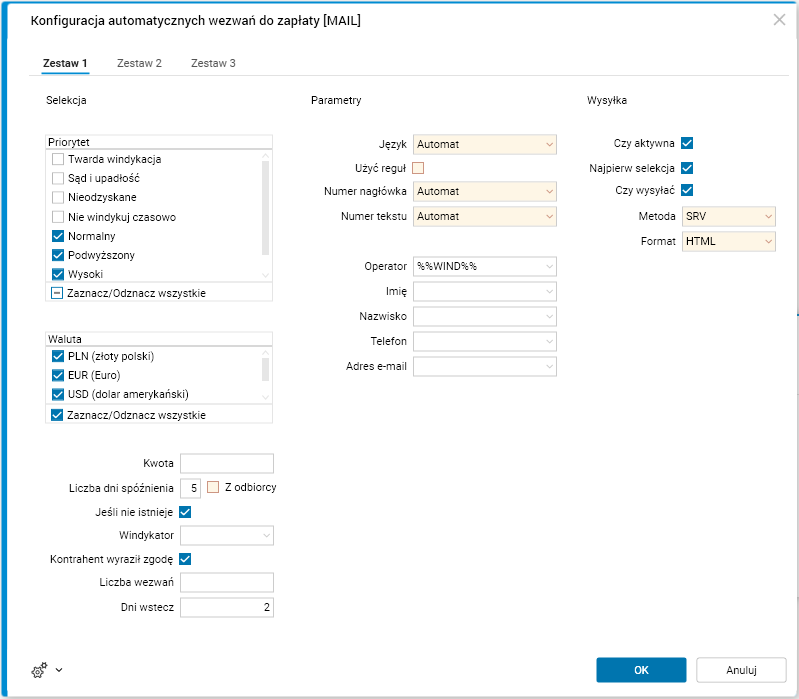
Task: Toggle Zaznacz/Odznacz wszystkie under Priorytet
Action: pos(58,292)
